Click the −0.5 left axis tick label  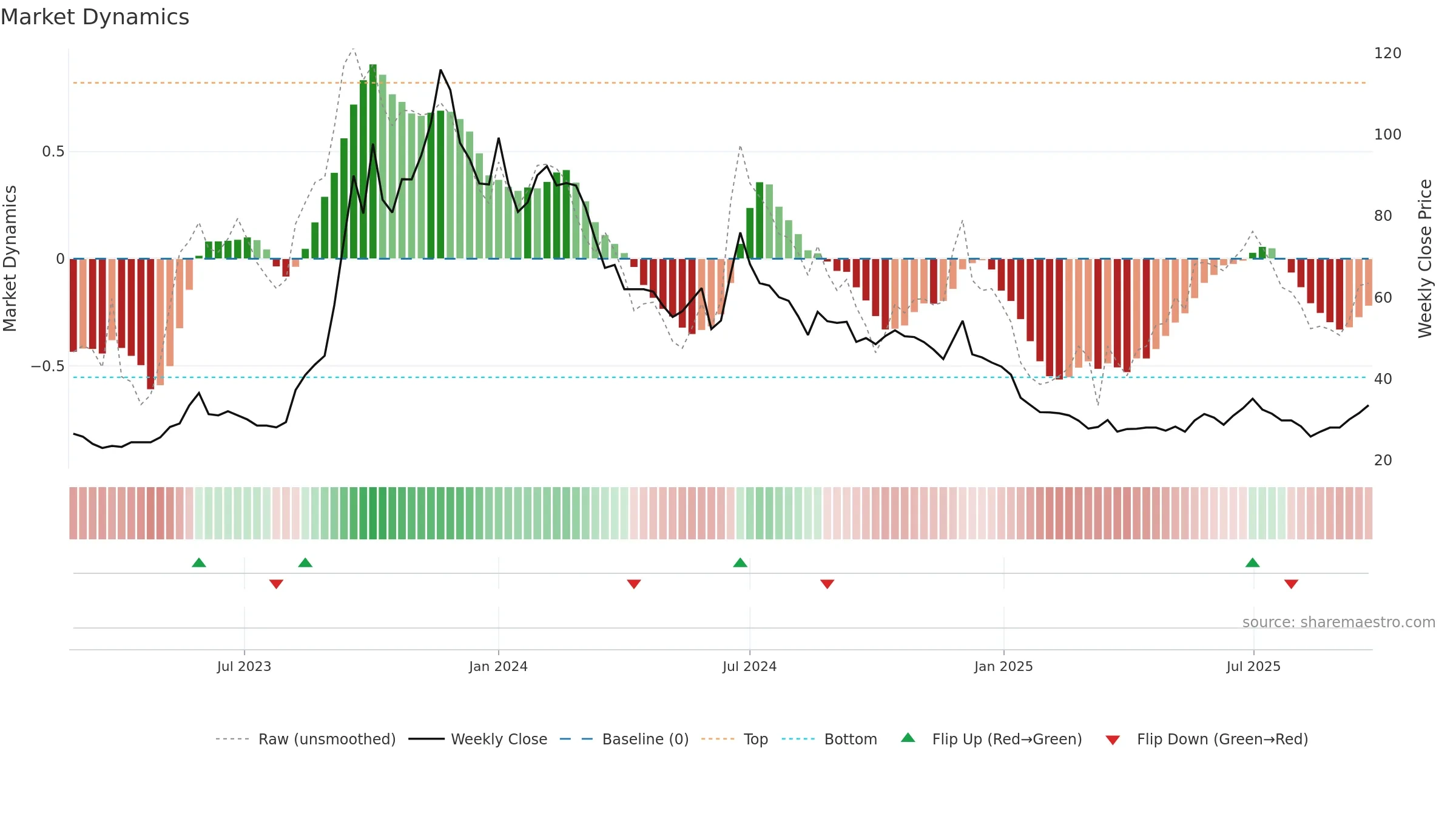(x=48, y=366)
